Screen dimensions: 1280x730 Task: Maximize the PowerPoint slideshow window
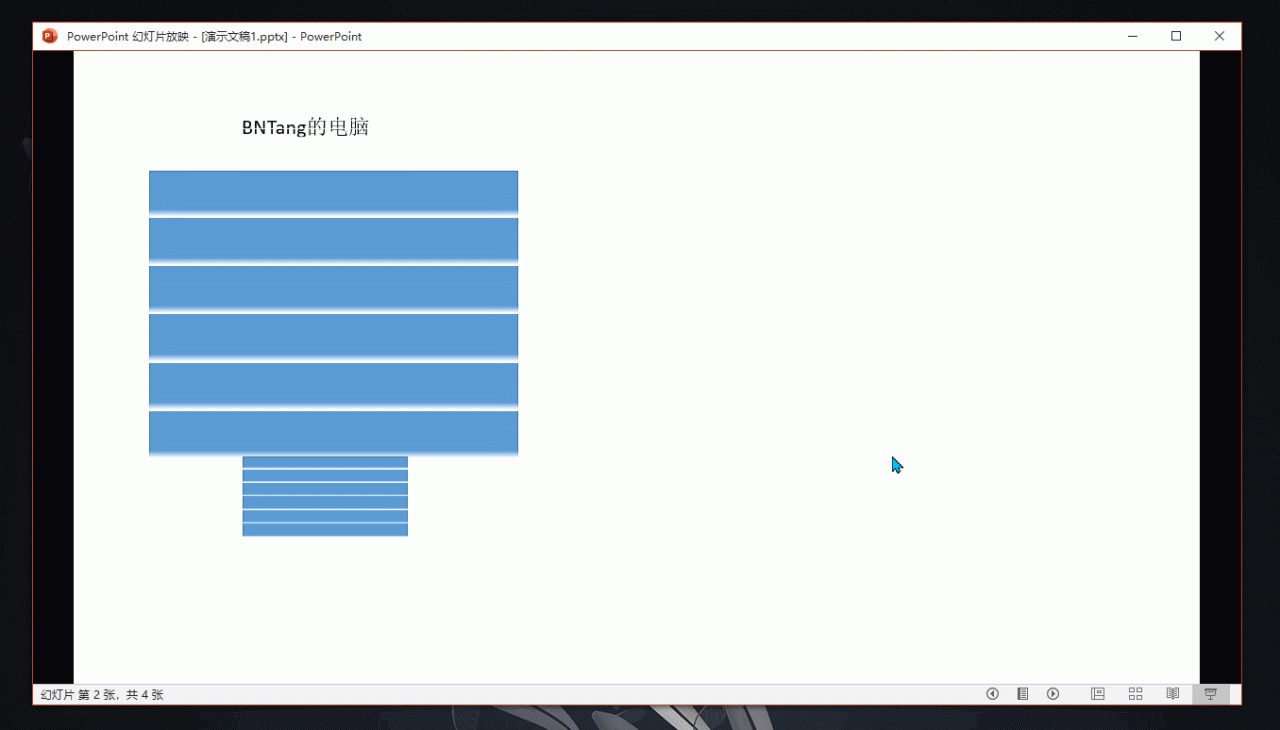tap(1176, 36)
